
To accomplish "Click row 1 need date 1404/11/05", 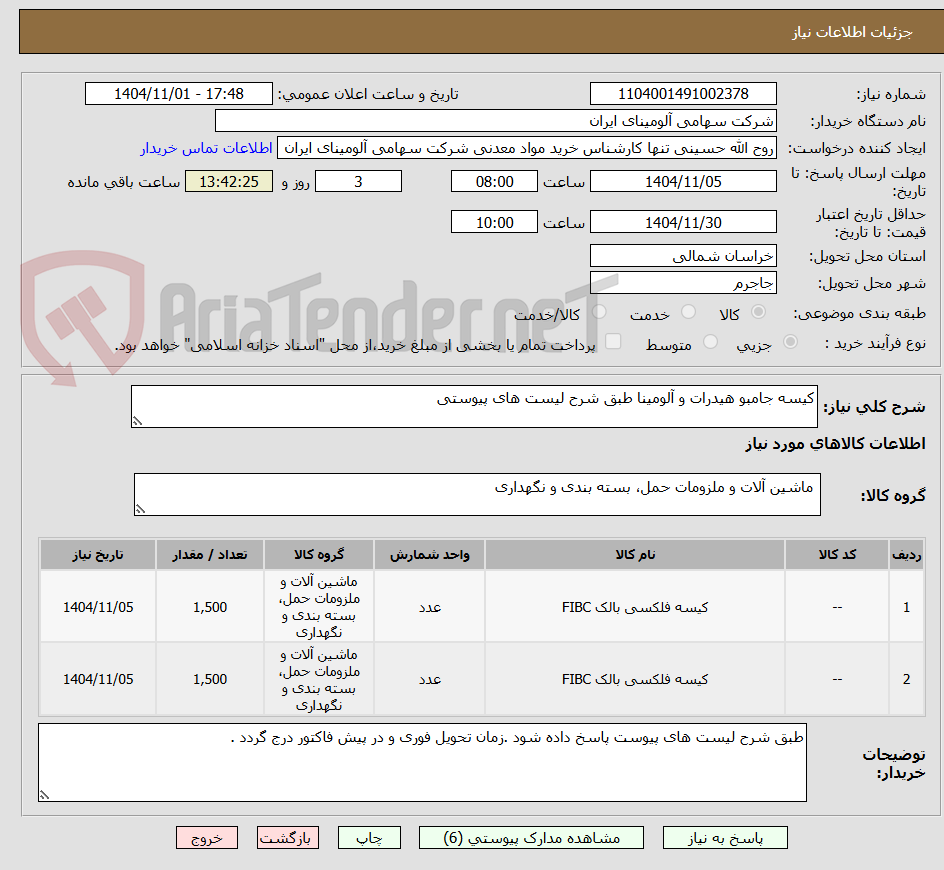I will (98, 607).
